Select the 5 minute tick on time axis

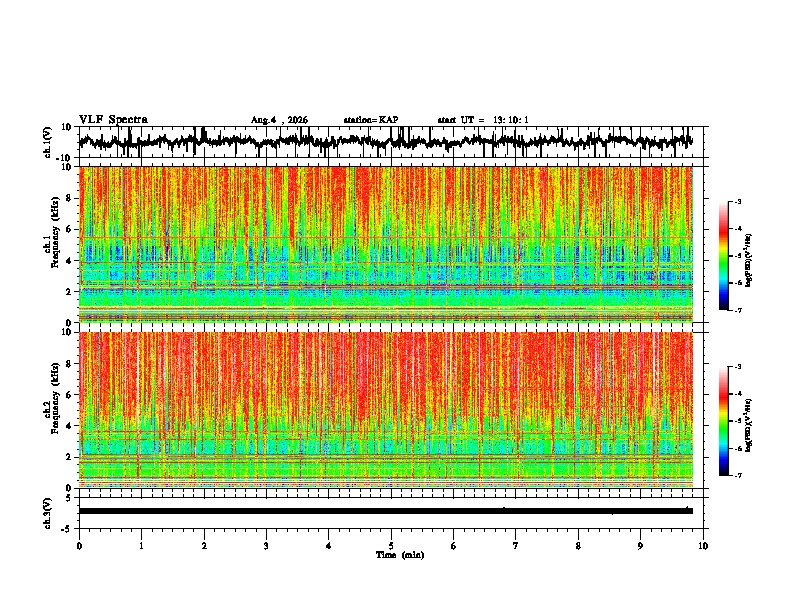391,546
